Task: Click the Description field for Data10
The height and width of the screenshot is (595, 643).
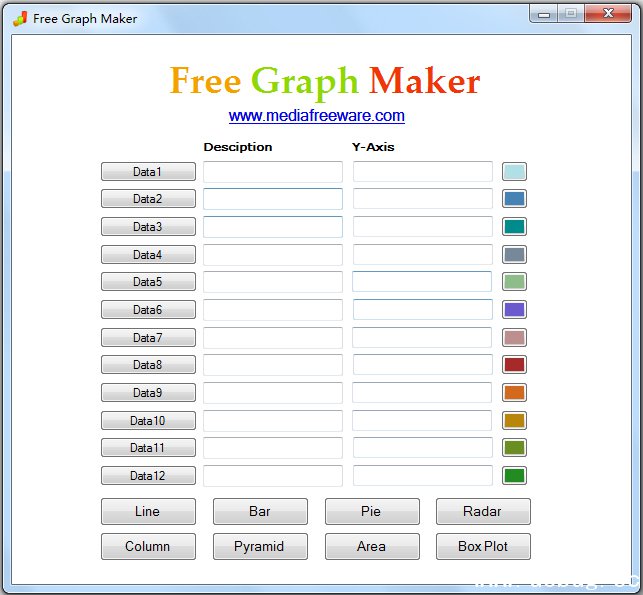Action: (x=273, y=421)
